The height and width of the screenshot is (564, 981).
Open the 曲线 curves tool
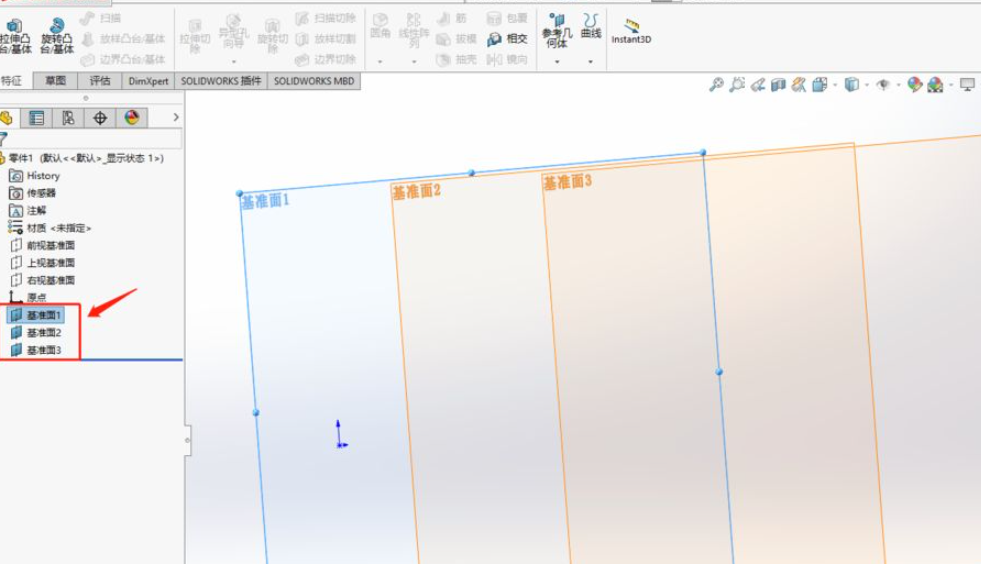(591, 26)
